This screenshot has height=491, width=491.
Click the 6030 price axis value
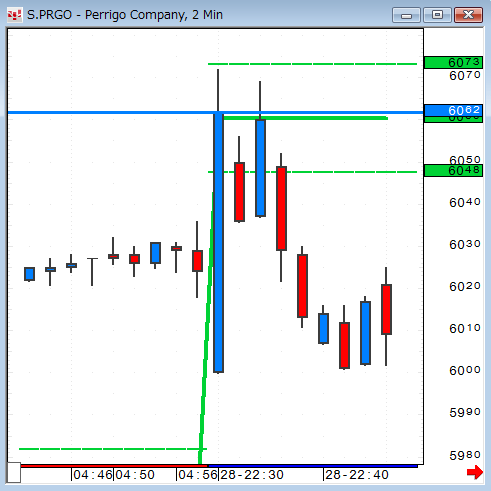(x=465, y=244)
